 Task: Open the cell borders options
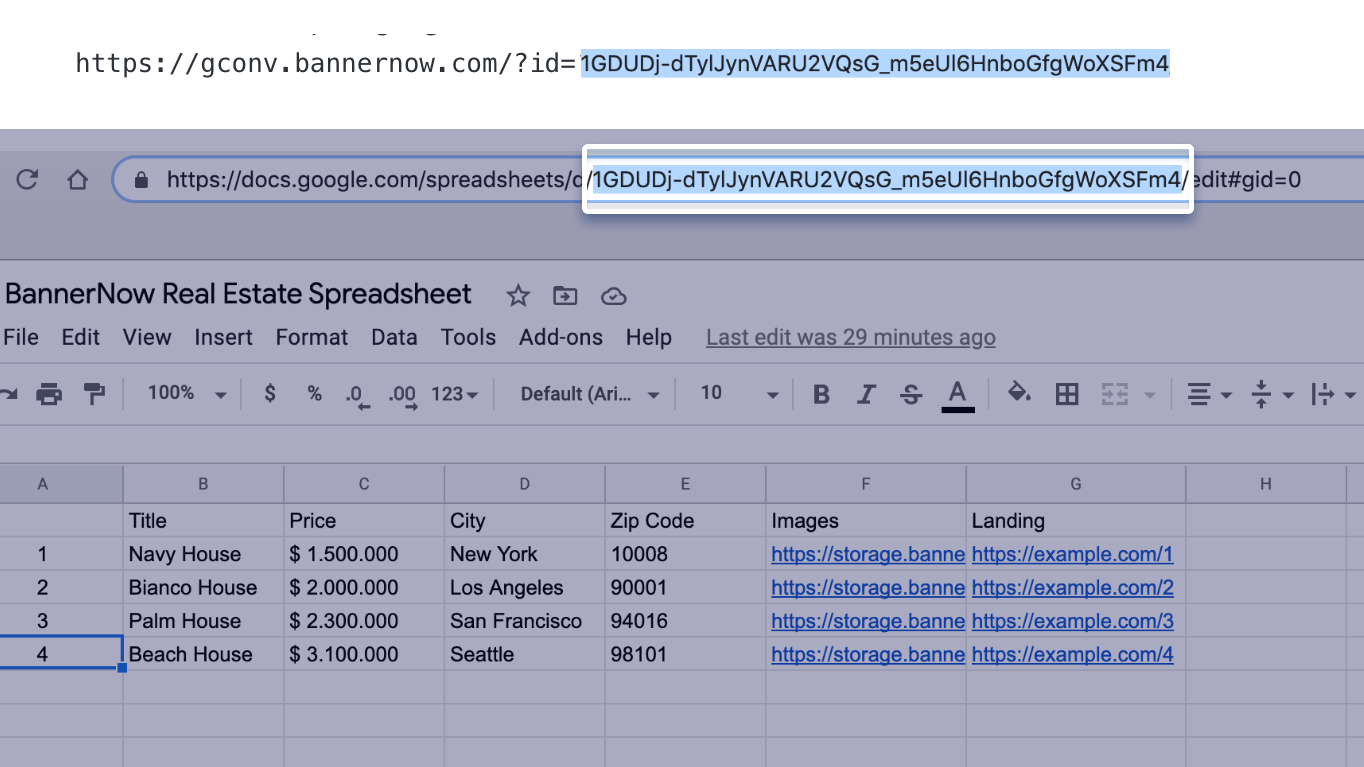(x=1067, y=394)
